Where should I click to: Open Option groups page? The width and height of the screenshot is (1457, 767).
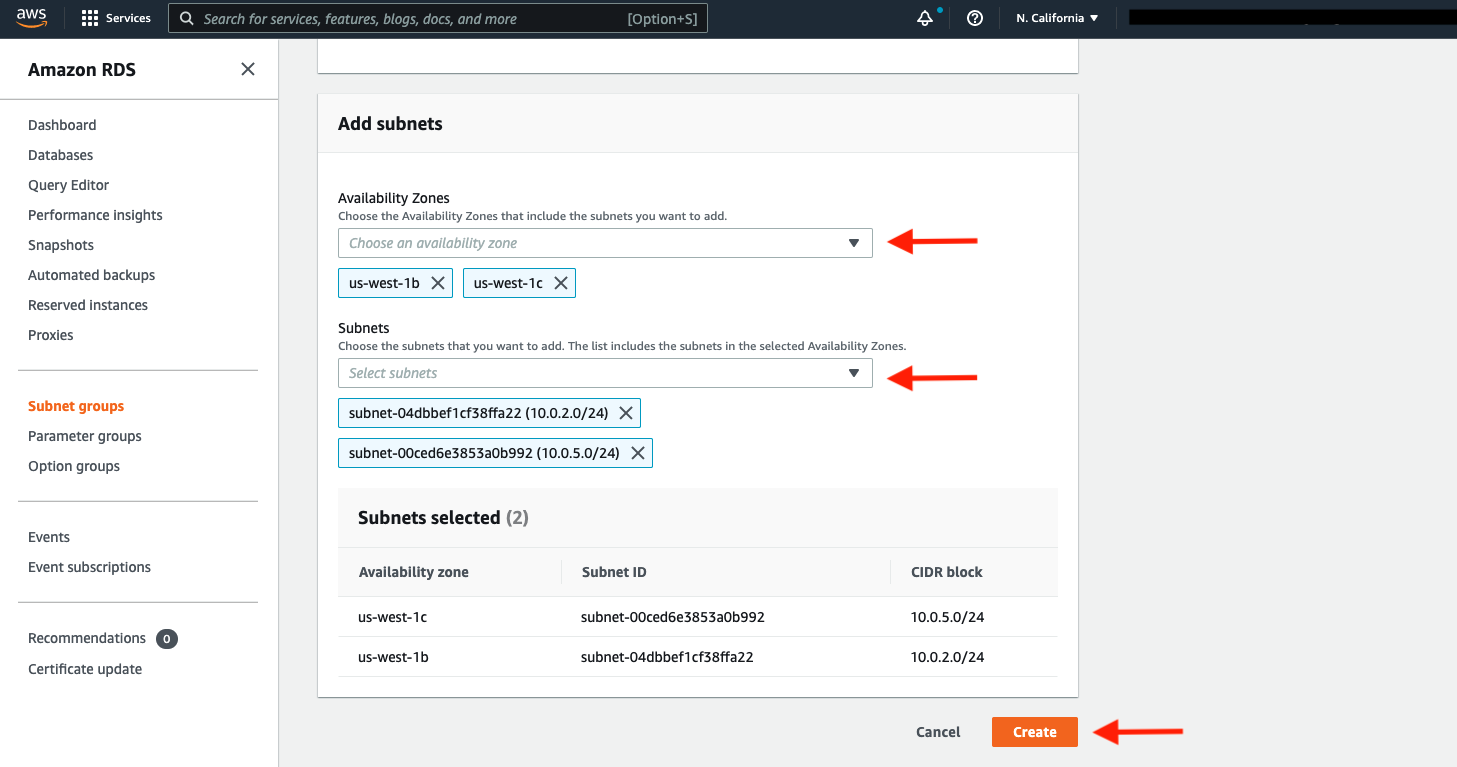pos(74,466)
